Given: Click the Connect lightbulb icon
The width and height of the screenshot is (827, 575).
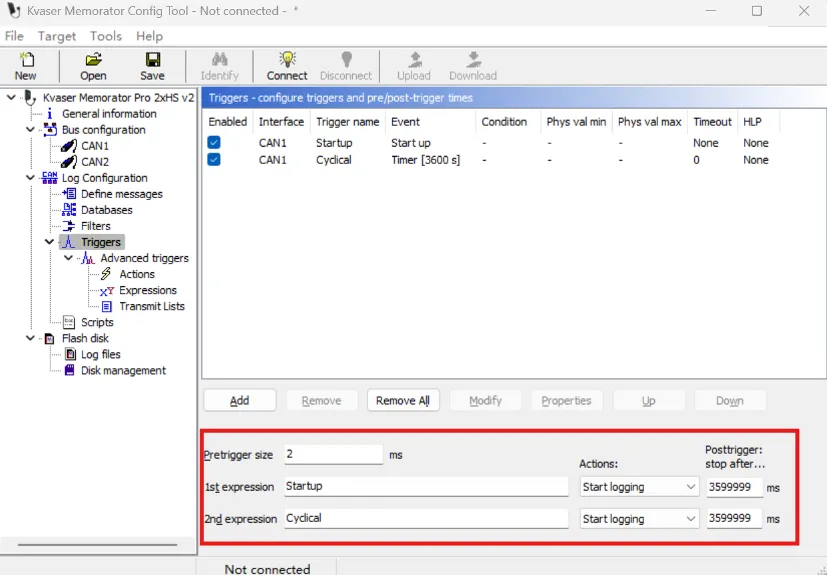Looking at the screenshot, I should tap(287, 59).
